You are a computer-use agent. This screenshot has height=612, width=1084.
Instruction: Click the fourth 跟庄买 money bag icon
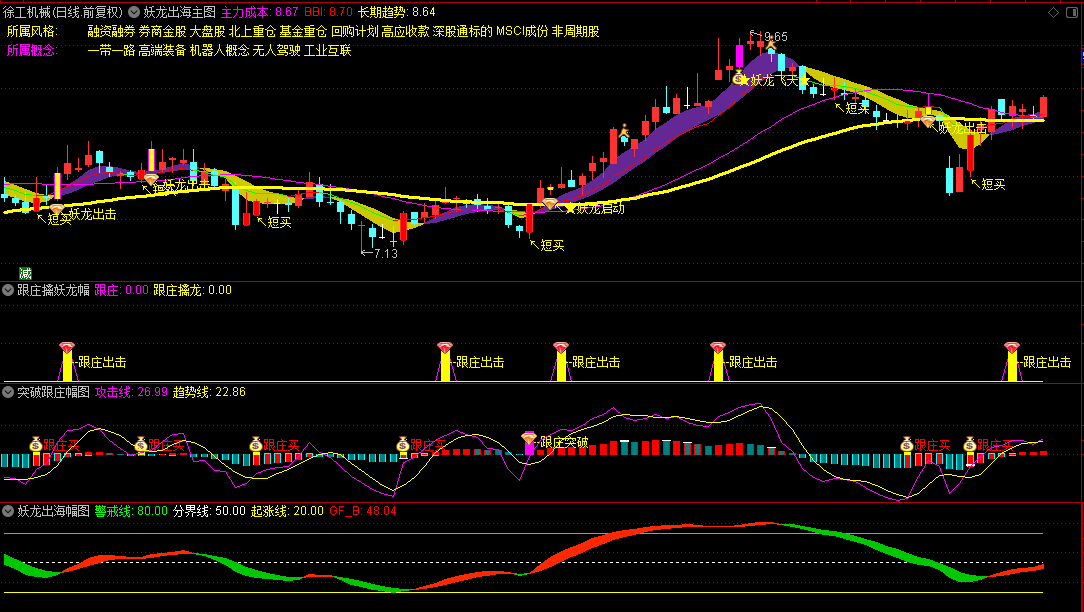pos(403,444)
